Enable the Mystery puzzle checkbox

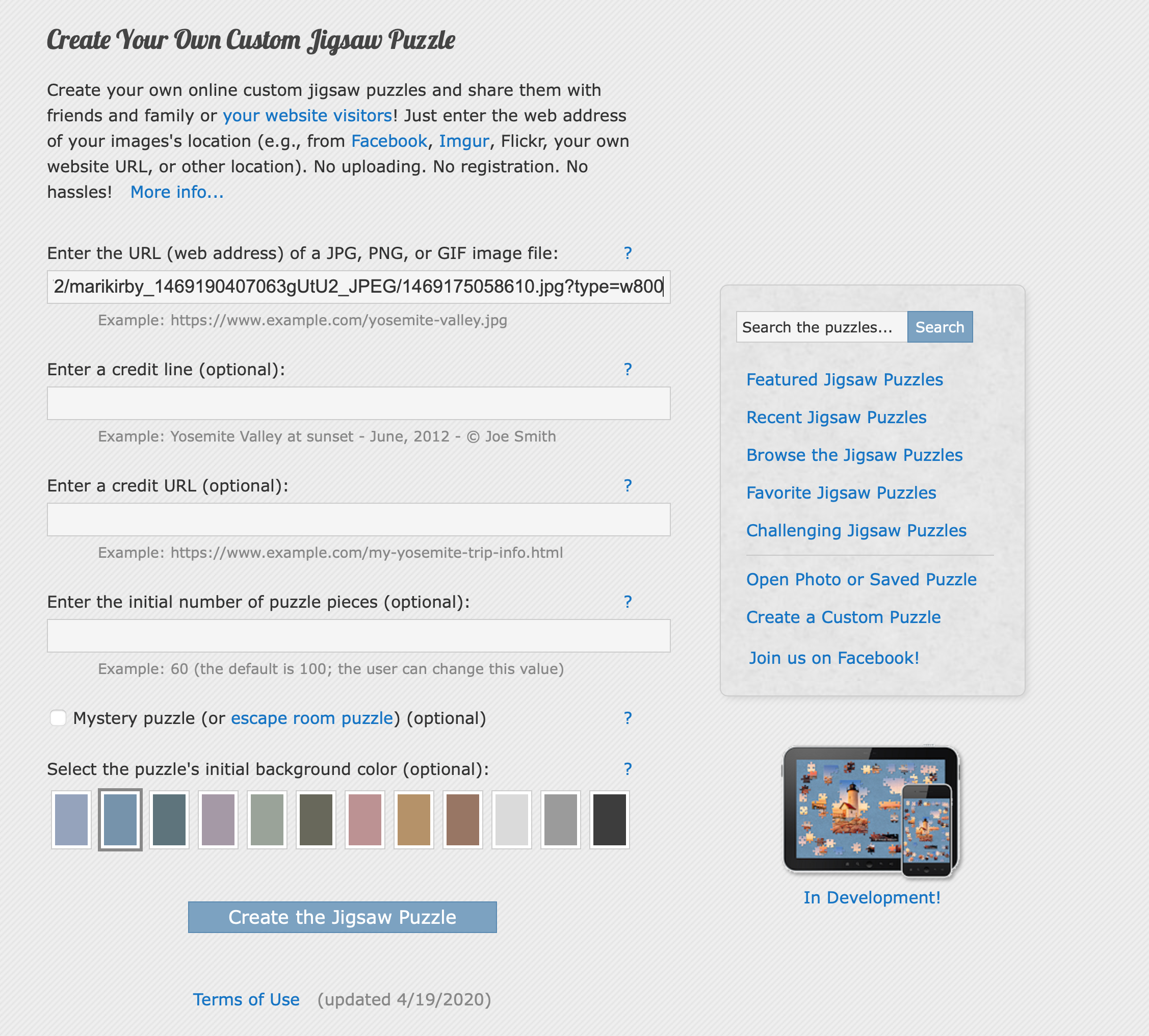(58, 718)
